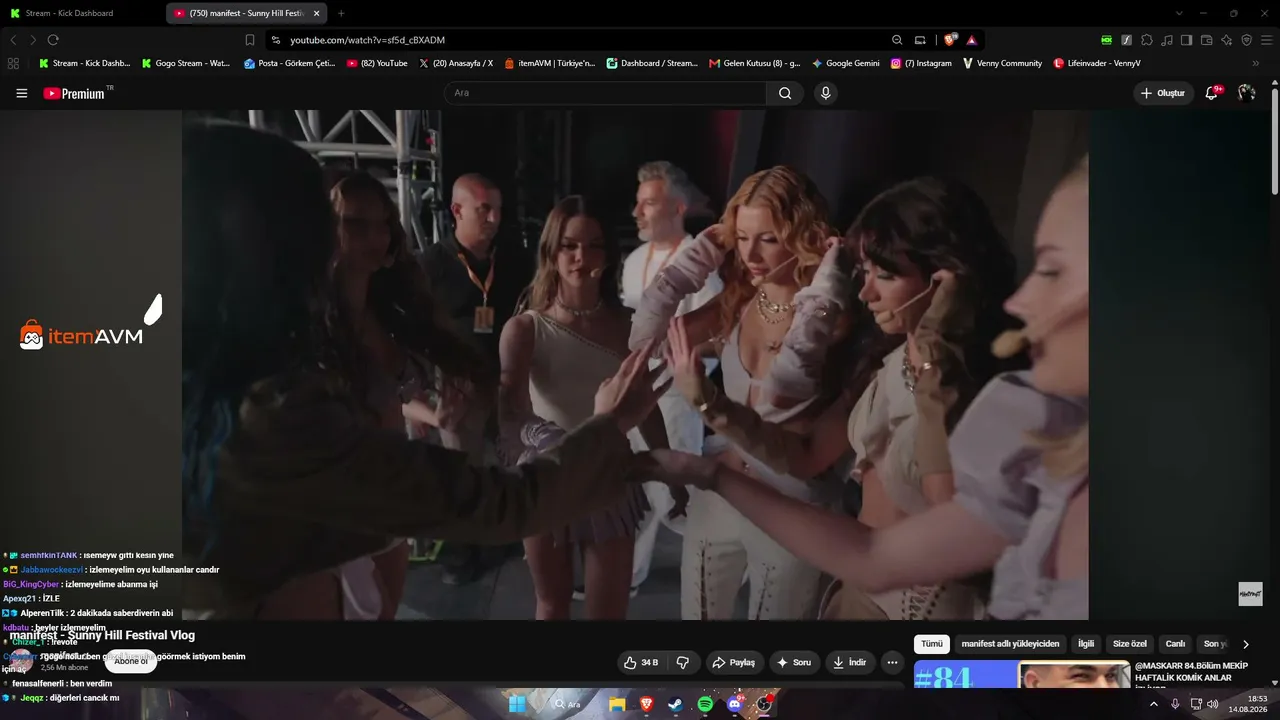Close the manifest YouTube tab
1280x720 pixels.
tap(316, 13)
